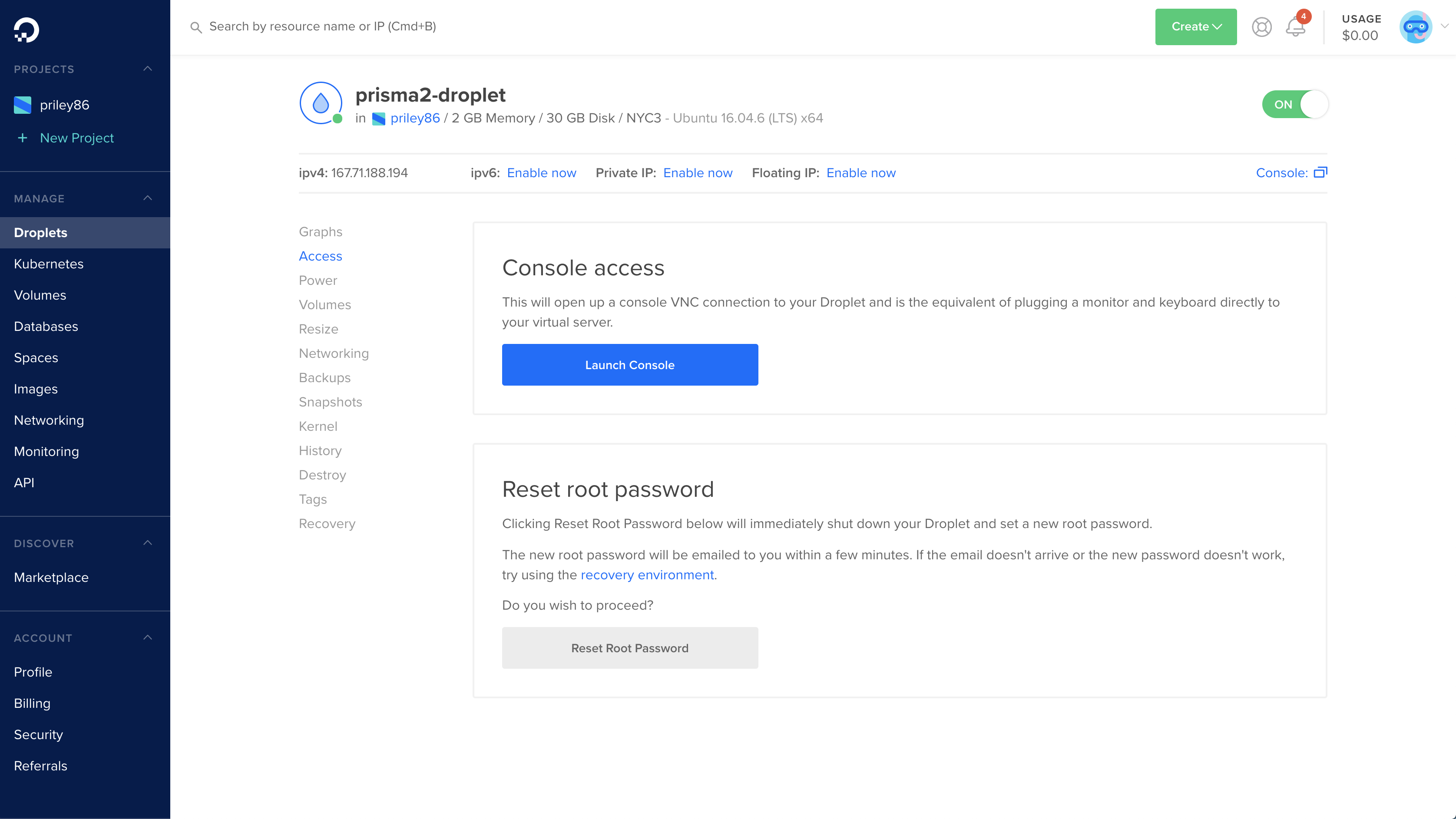Open Volumes in the Manage sidebar
Image resolution: width=1456 pixels, height=819 pixels.
click(x=40, y=295)
